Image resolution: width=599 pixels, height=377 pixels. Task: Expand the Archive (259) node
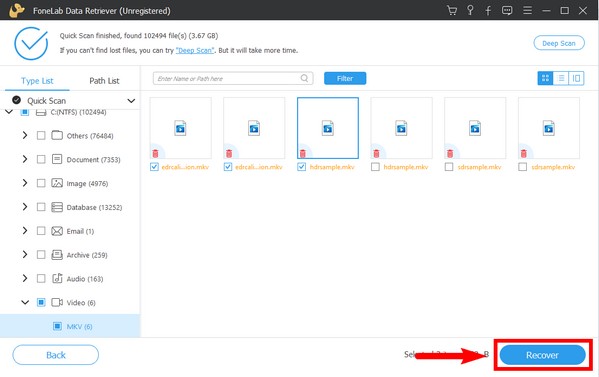[x=25, y=255]
